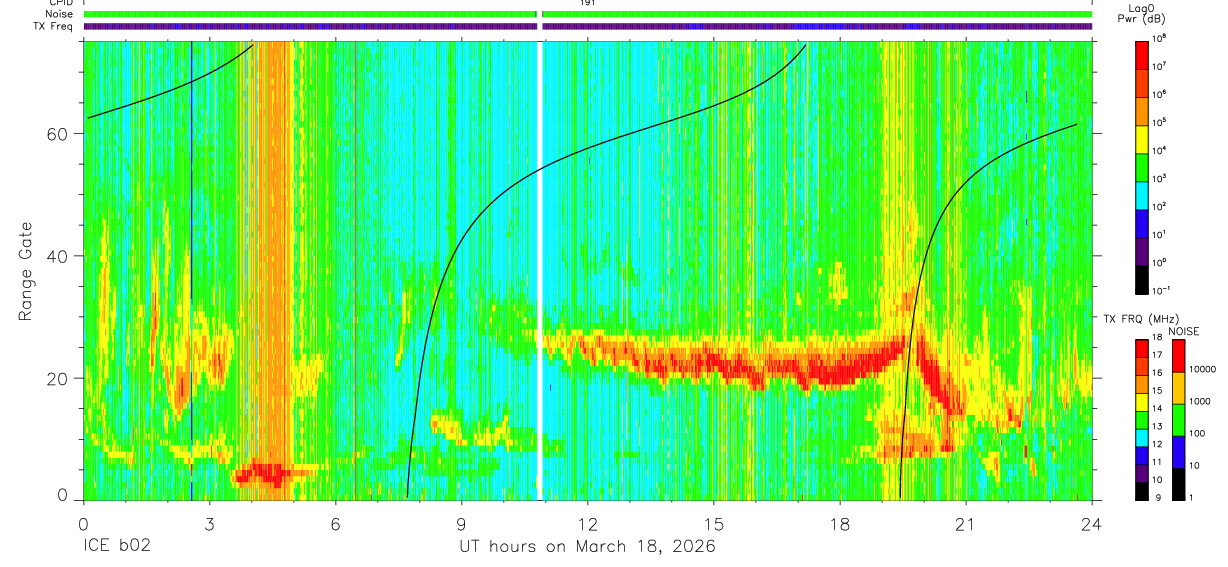1228x567 pixels.
Task: Click the red top segment of the Lag0 power colorbar
Action: tap(1142, 54)
